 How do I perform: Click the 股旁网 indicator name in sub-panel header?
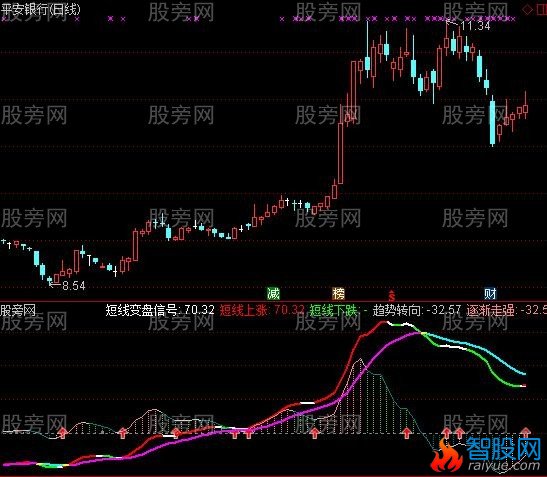18,310
